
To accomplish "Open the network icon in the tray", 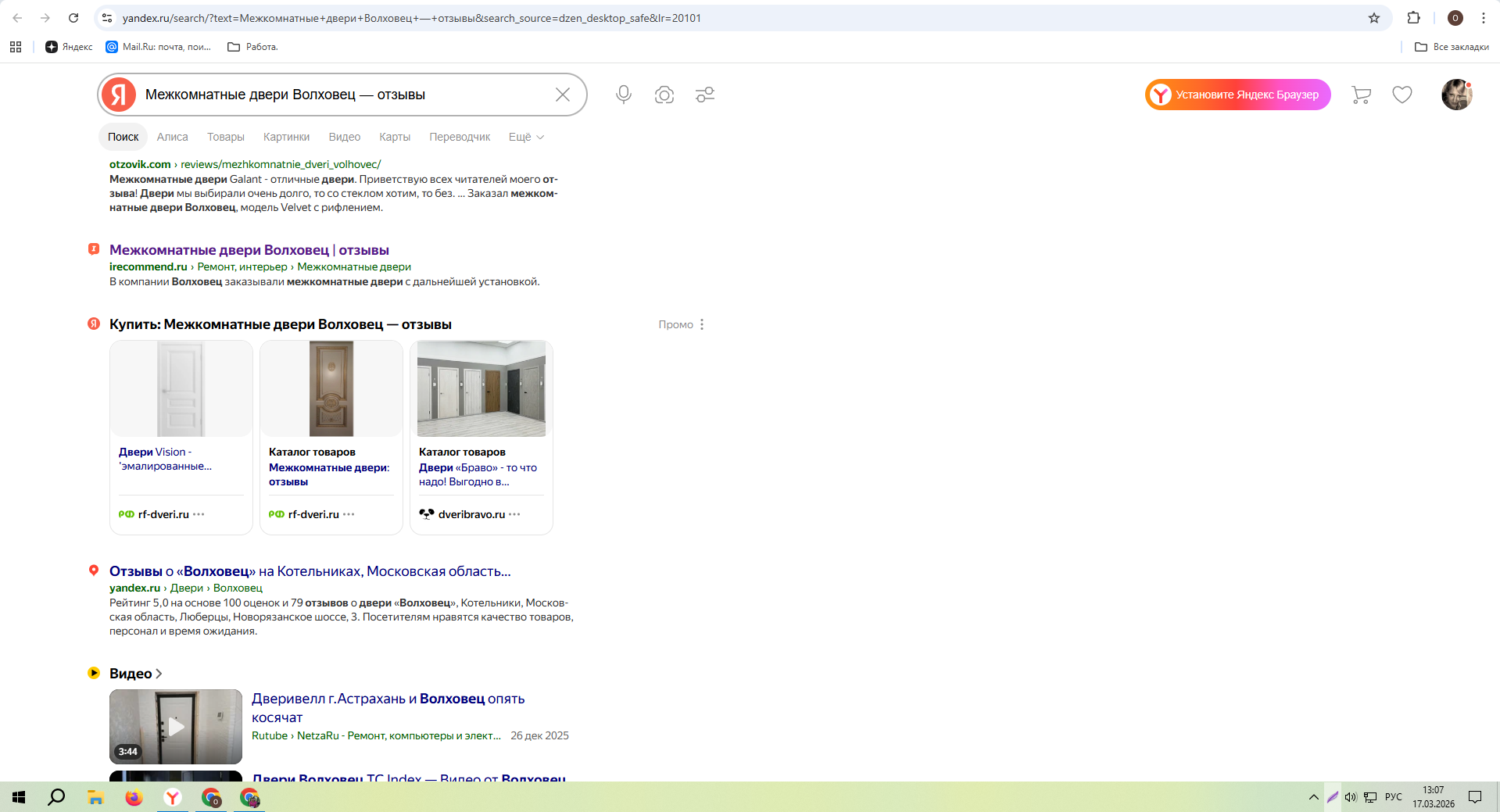I will pyautogui.click(x=1370, y=797).
